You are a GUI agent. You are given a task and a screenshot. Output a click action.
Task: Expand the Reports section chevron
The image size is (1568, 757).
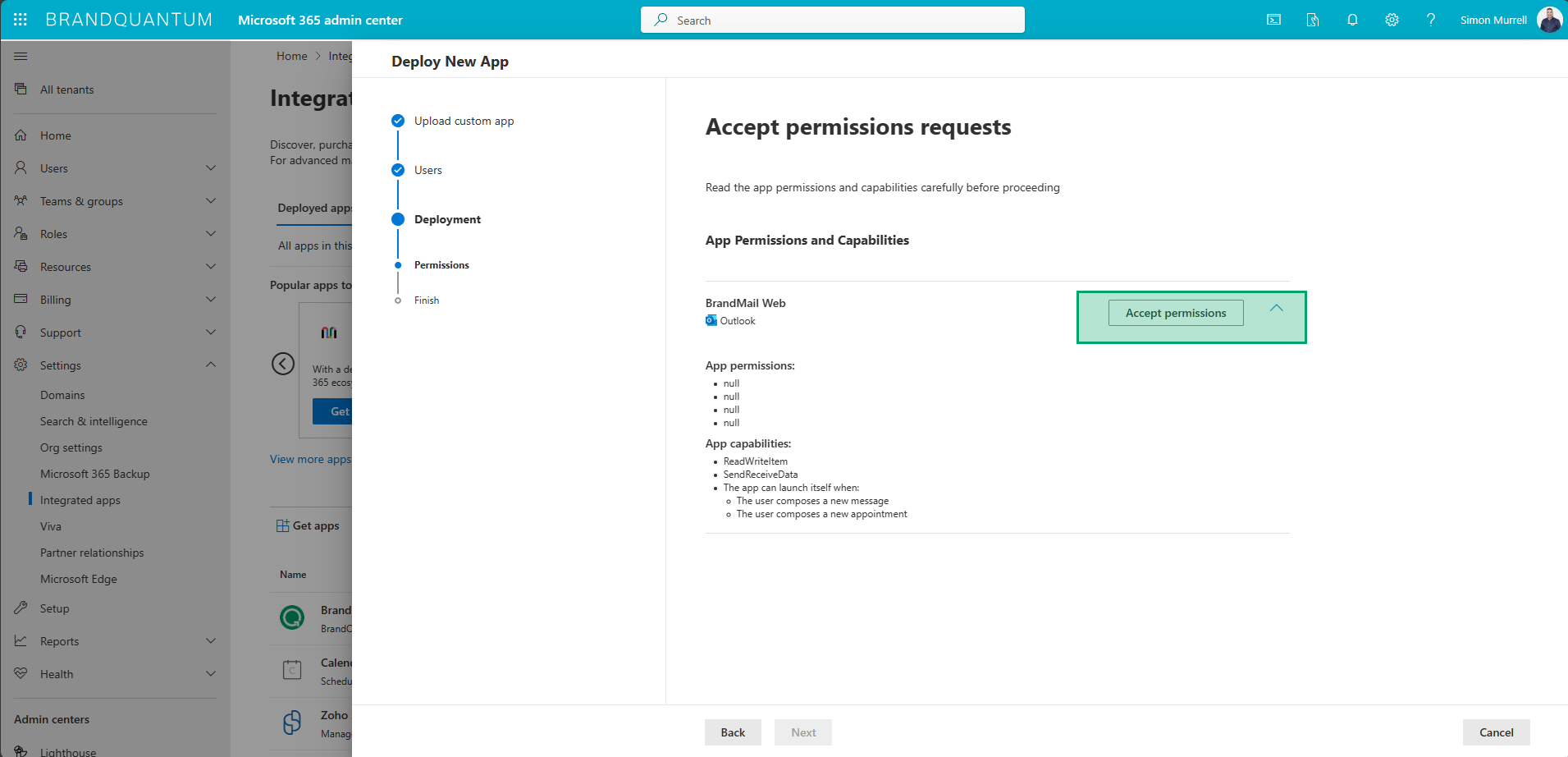tap(211, 640)
